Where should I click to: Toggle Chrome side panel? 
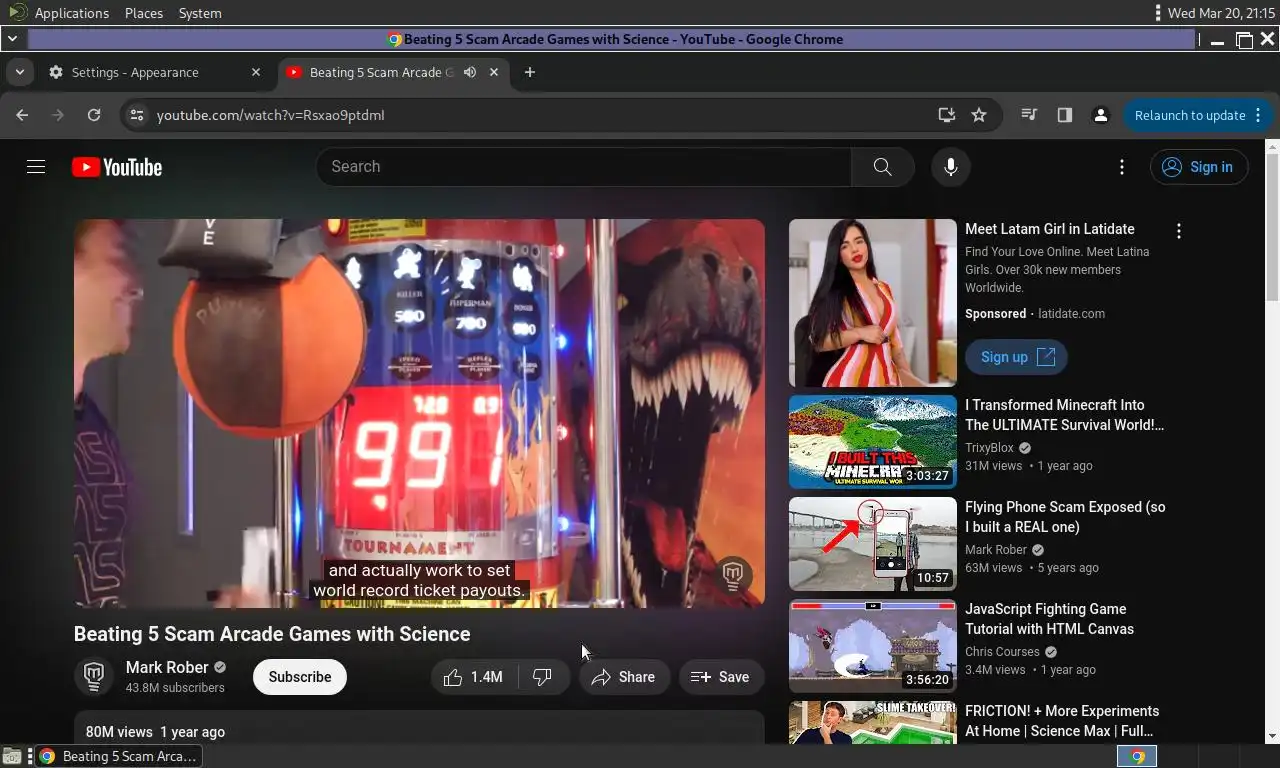(1065, 115)
